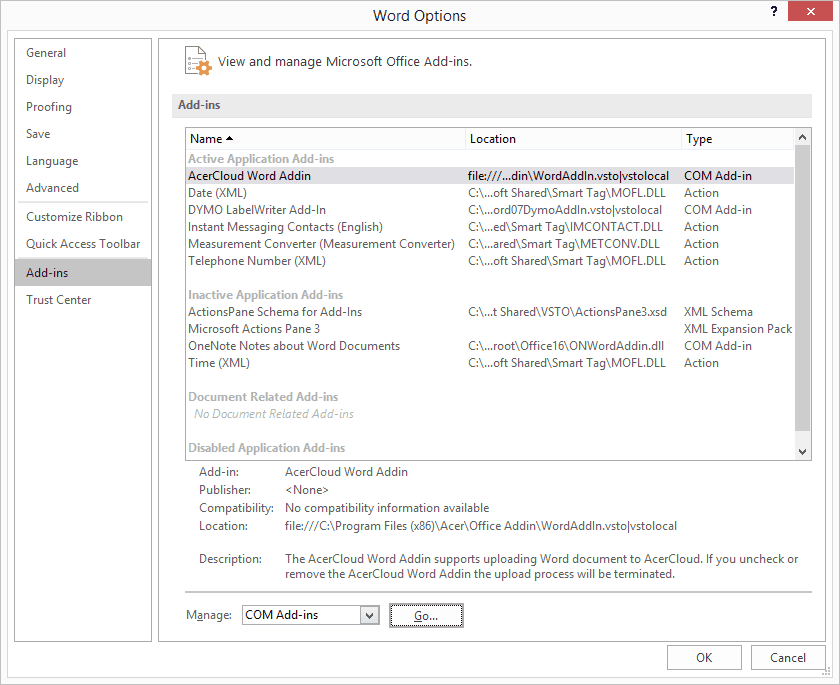Click the Cancel button
Image resolution: width=840 pixels, height=685 pixels.
point(788,658)
